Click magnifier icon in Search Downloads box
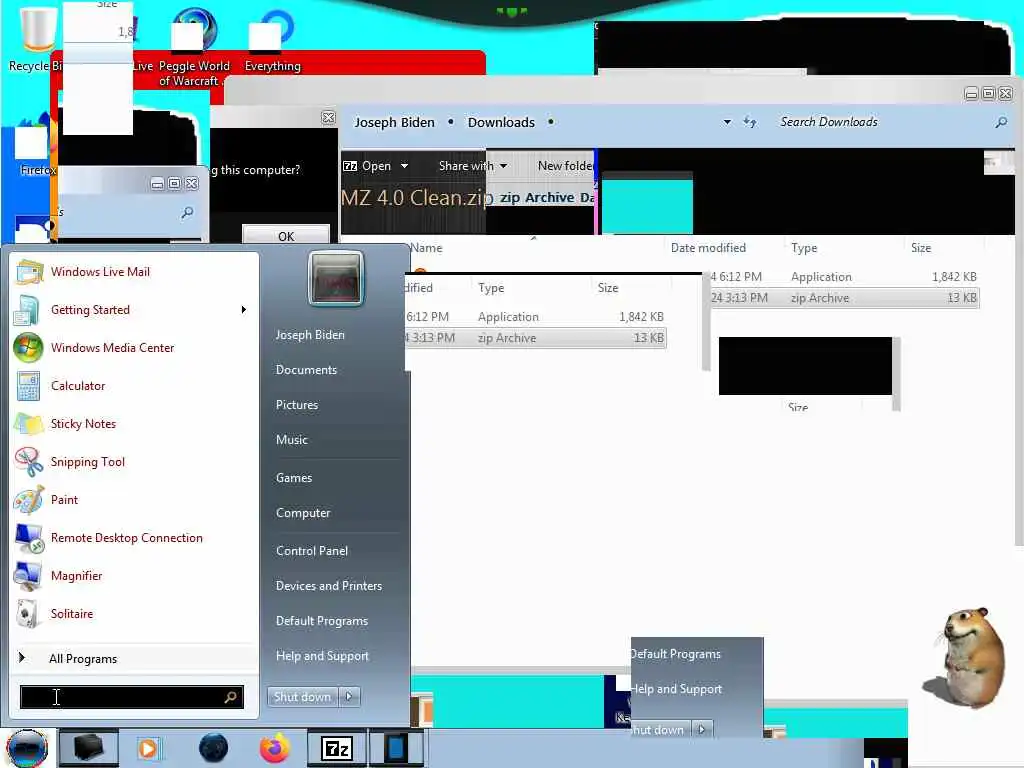The width and height of the screenshot is (1024, 768). (1001, 122)
